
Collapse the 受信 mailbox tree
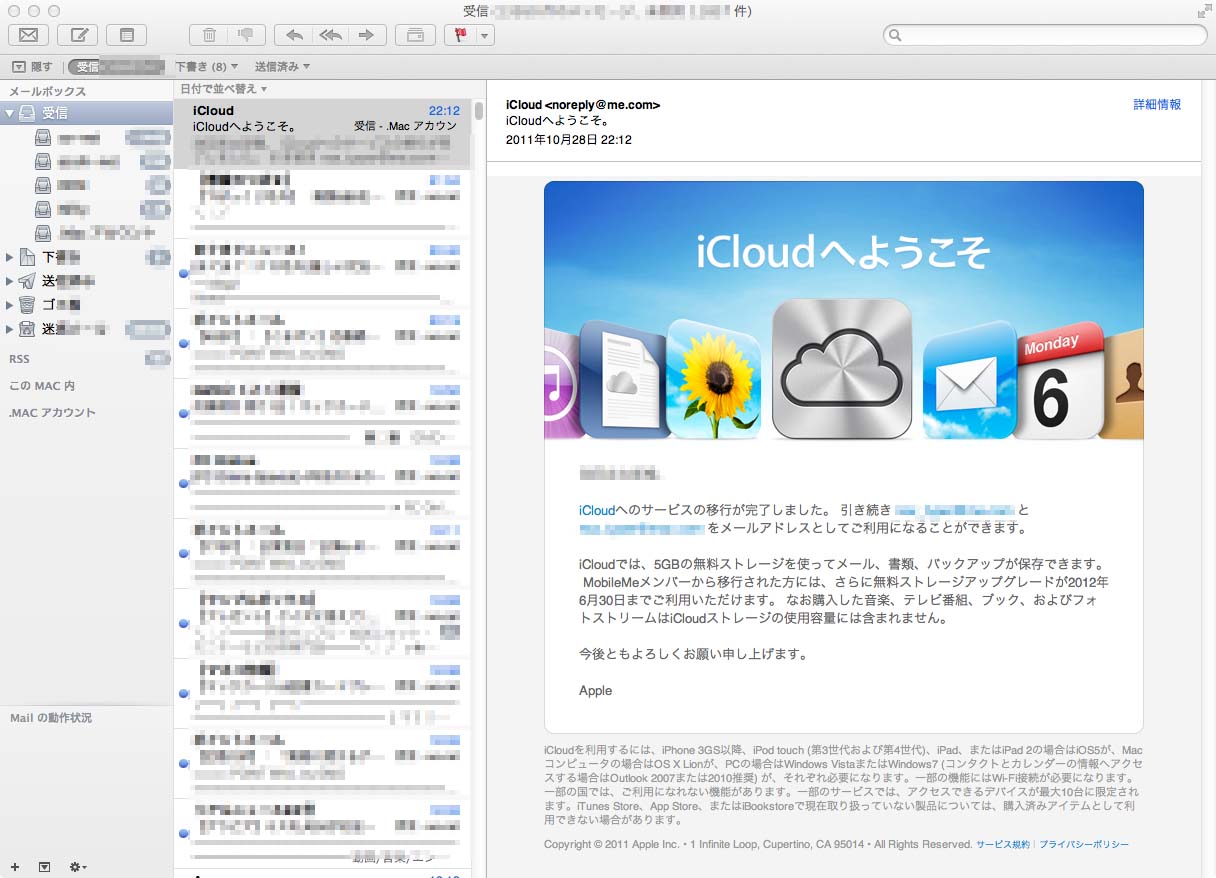point(10,113)
